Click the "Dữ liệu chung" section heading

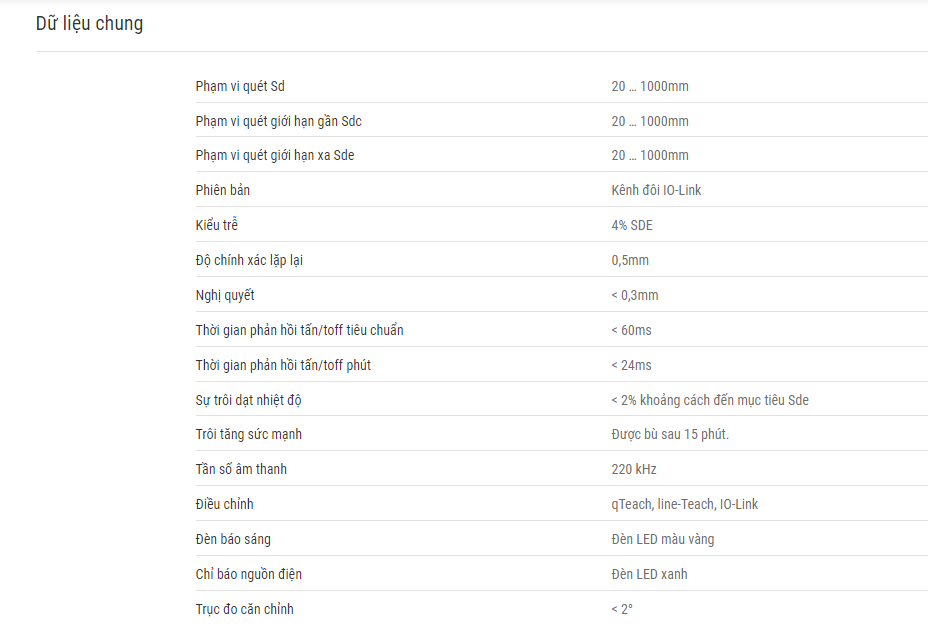click(x=89, y=24)
